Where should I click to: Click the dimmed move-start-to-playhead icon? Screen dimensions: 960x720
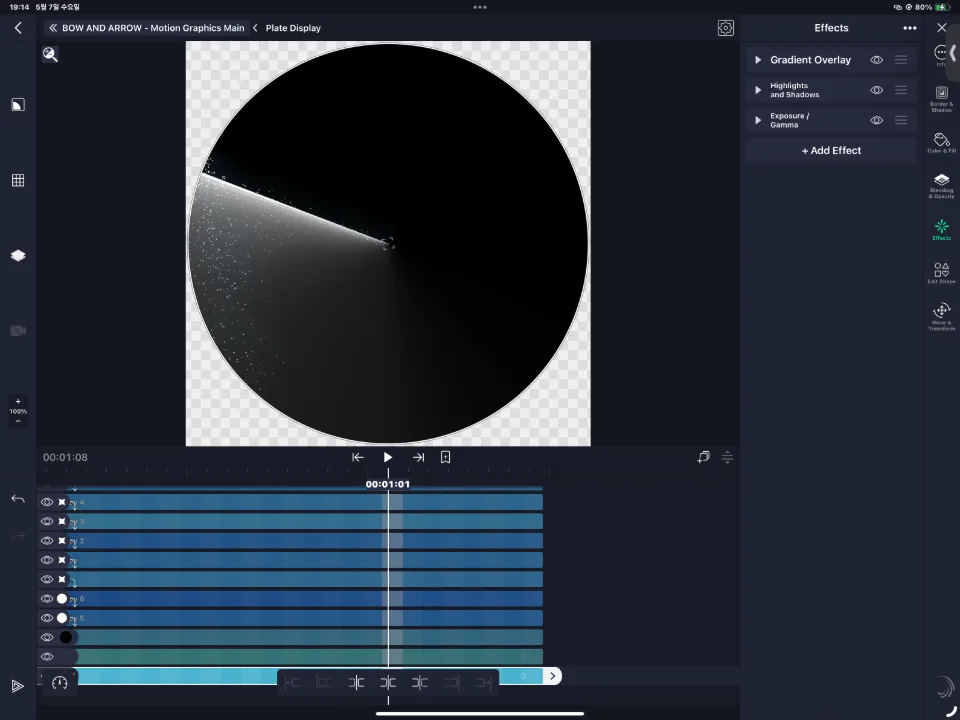click(x=292, y=683)
